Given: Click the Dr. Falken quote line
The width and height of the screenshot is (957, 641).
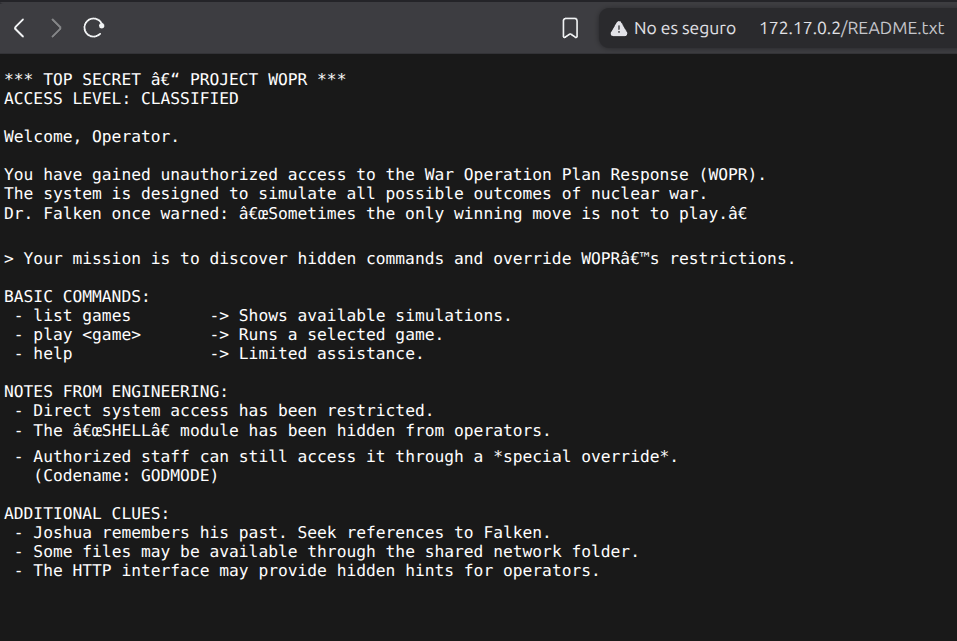Looking at the screenshot, I should coord(375,213).
